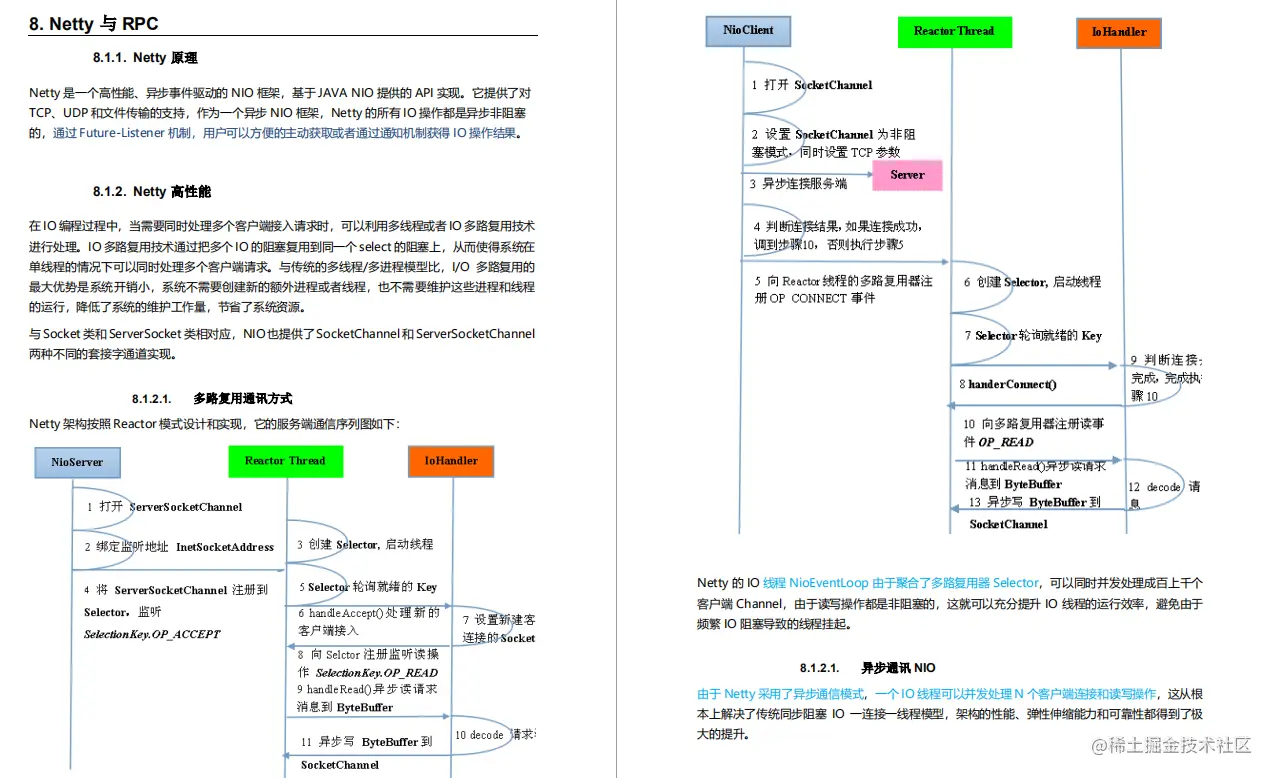Click the blue NioClient box at top right

[x=747, y=31]
